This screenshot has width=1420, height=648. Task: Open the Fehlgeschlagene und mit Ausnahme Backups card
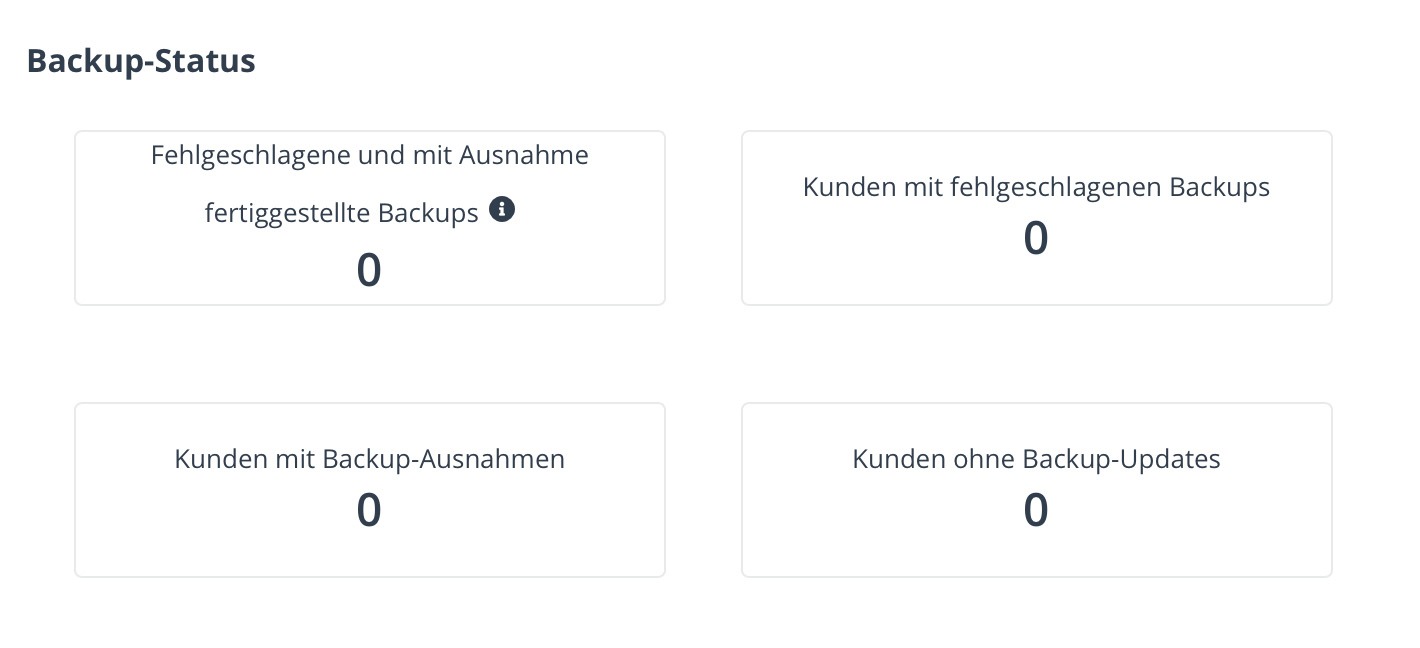[369, 217]
